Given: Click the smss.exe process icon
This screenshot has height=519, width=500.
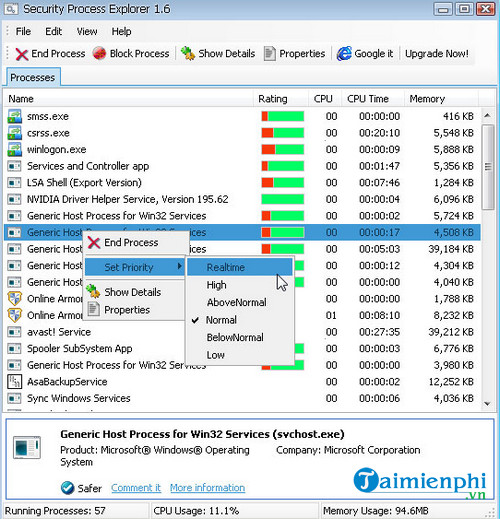Looking at the screenshot, I should pos(14,116).
